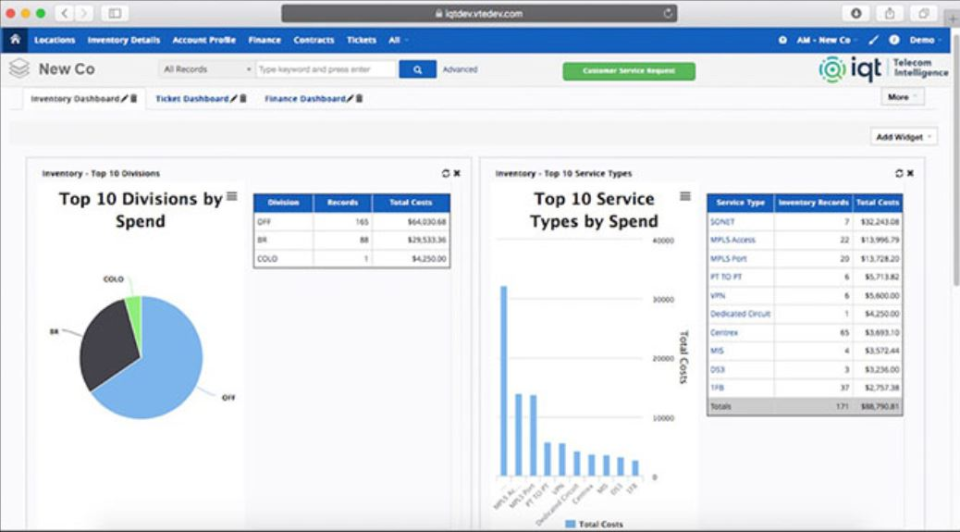Toggle the Safari sidebar button
The height and width of the screenshot is (532, 960).
pos(115,13)
